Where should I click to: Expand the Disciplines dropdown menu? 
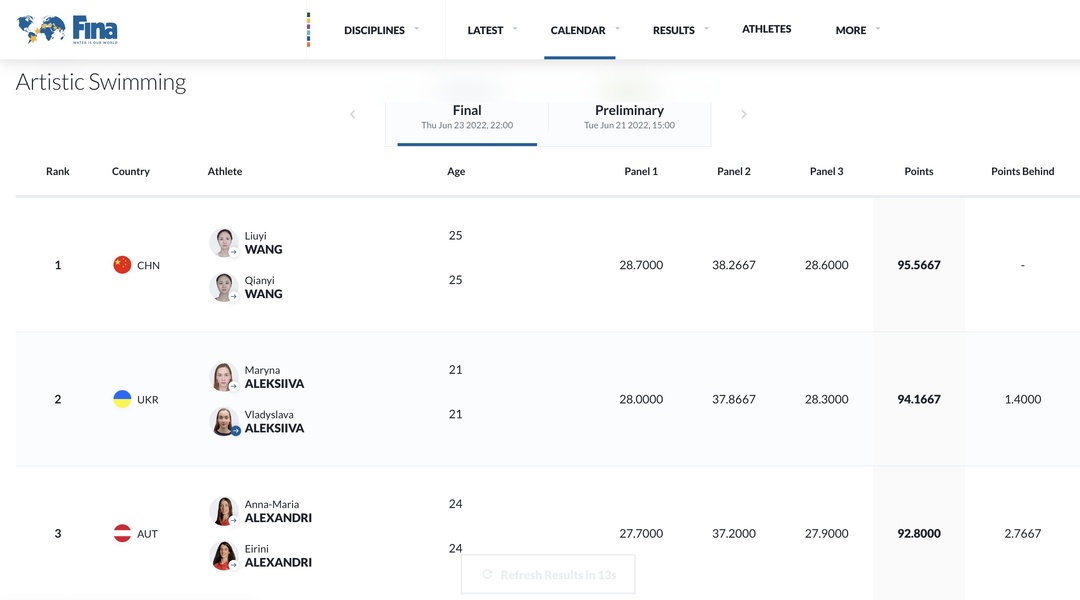coord(380,30)
